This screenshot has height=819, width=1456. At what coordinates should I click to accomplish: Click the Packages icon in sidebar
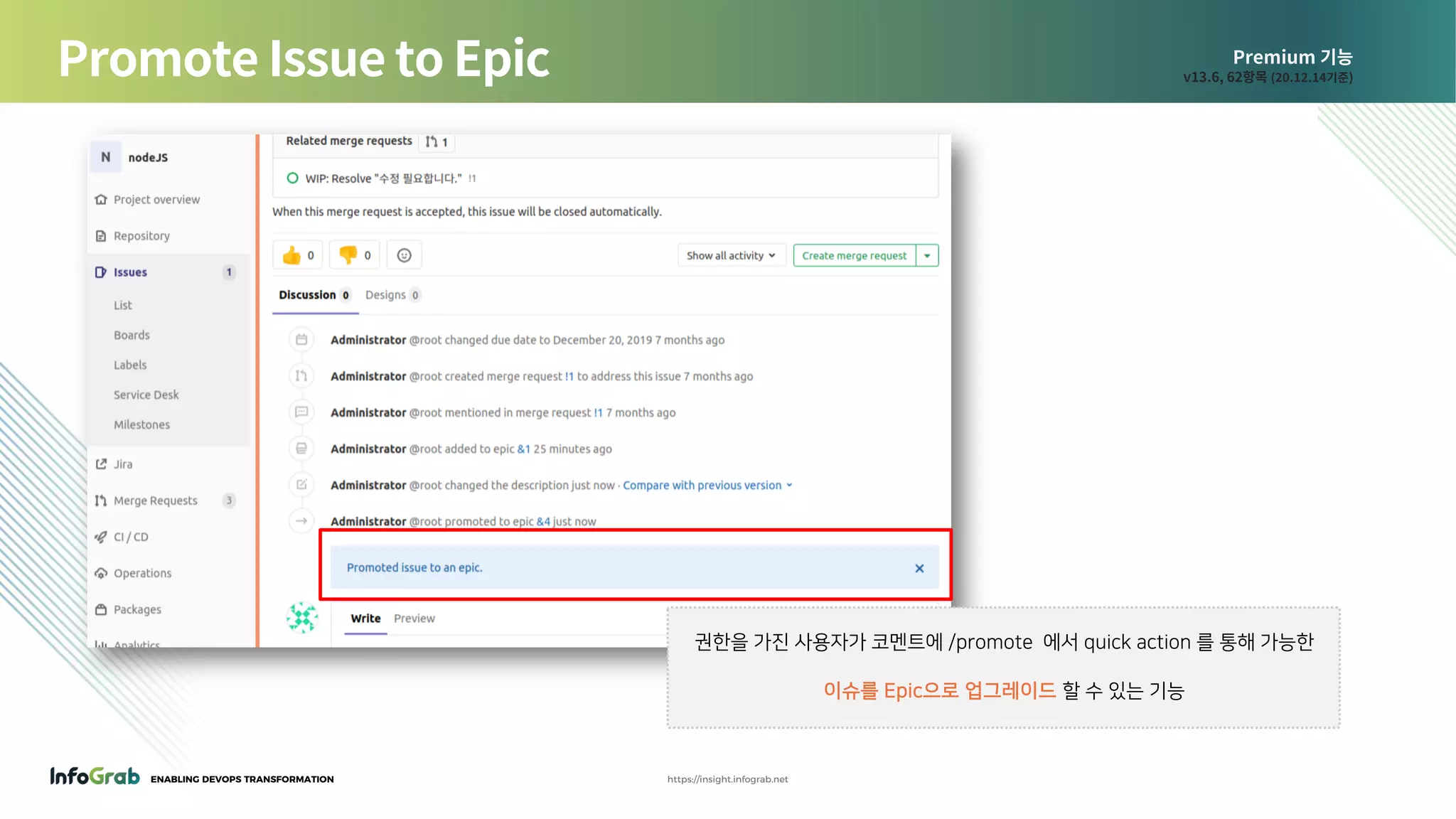[101, 609]
